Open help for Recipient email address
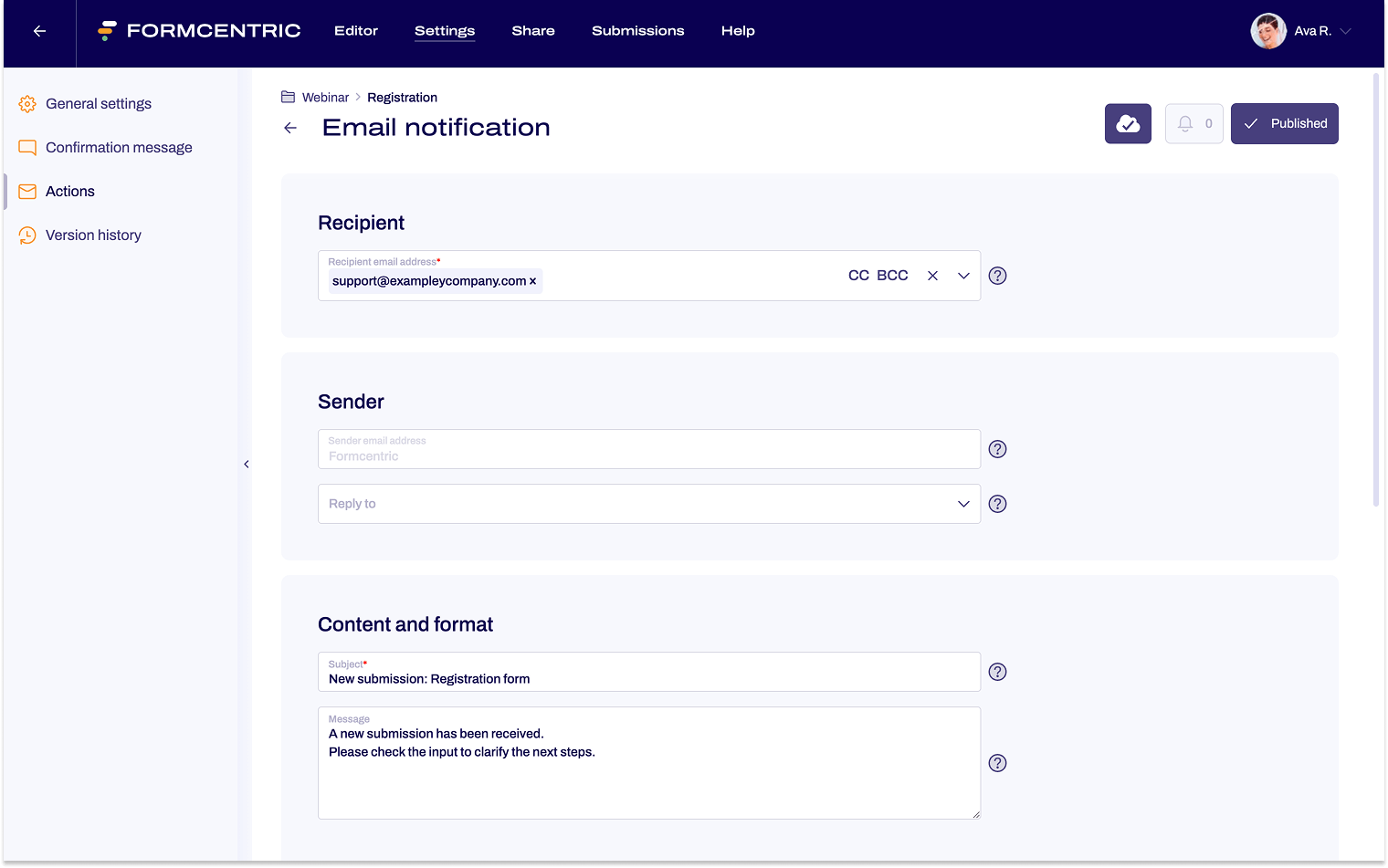 pyautogui.click(x=997, y=275)
